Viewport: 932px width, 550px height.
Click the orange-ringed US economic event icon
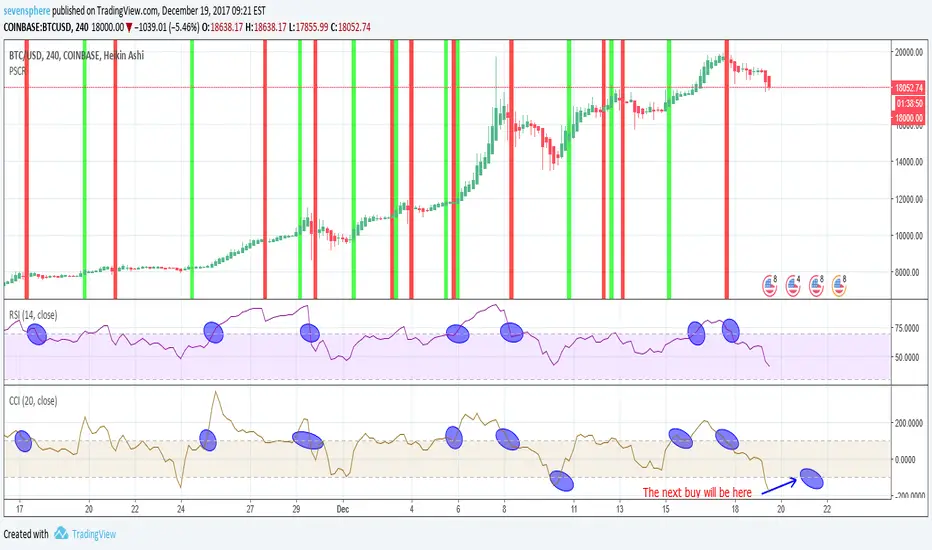click(x=839, y=286)
